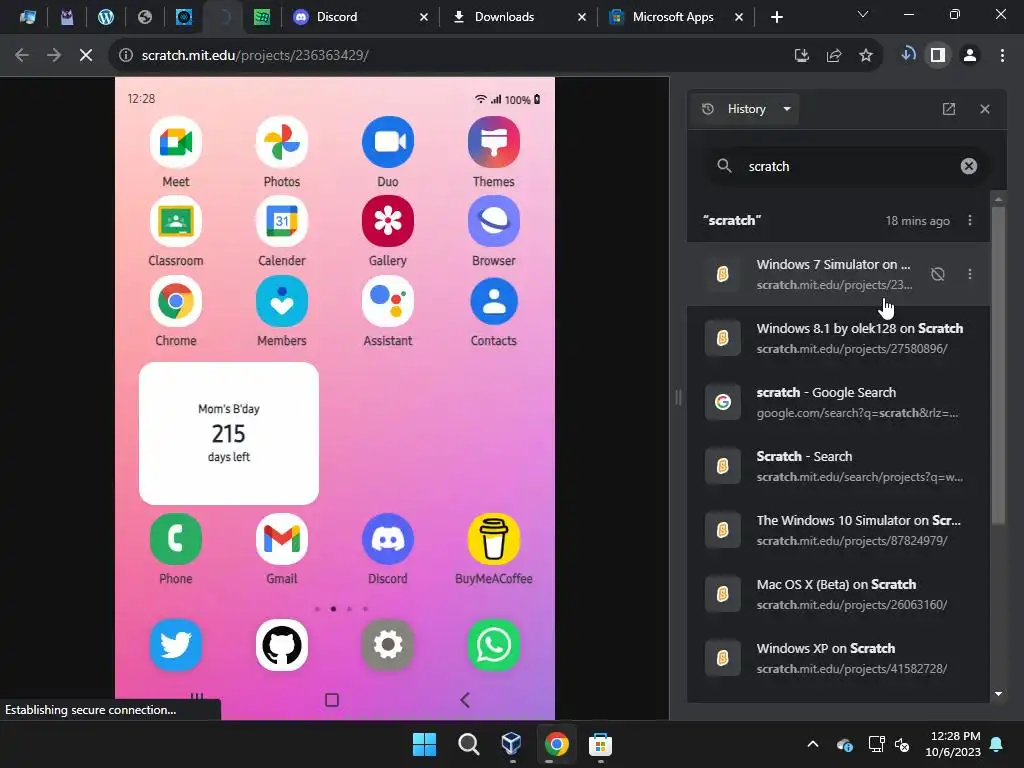Open the tab search chevron
Screen dimensions: 1024x768
tap(863, 14)
